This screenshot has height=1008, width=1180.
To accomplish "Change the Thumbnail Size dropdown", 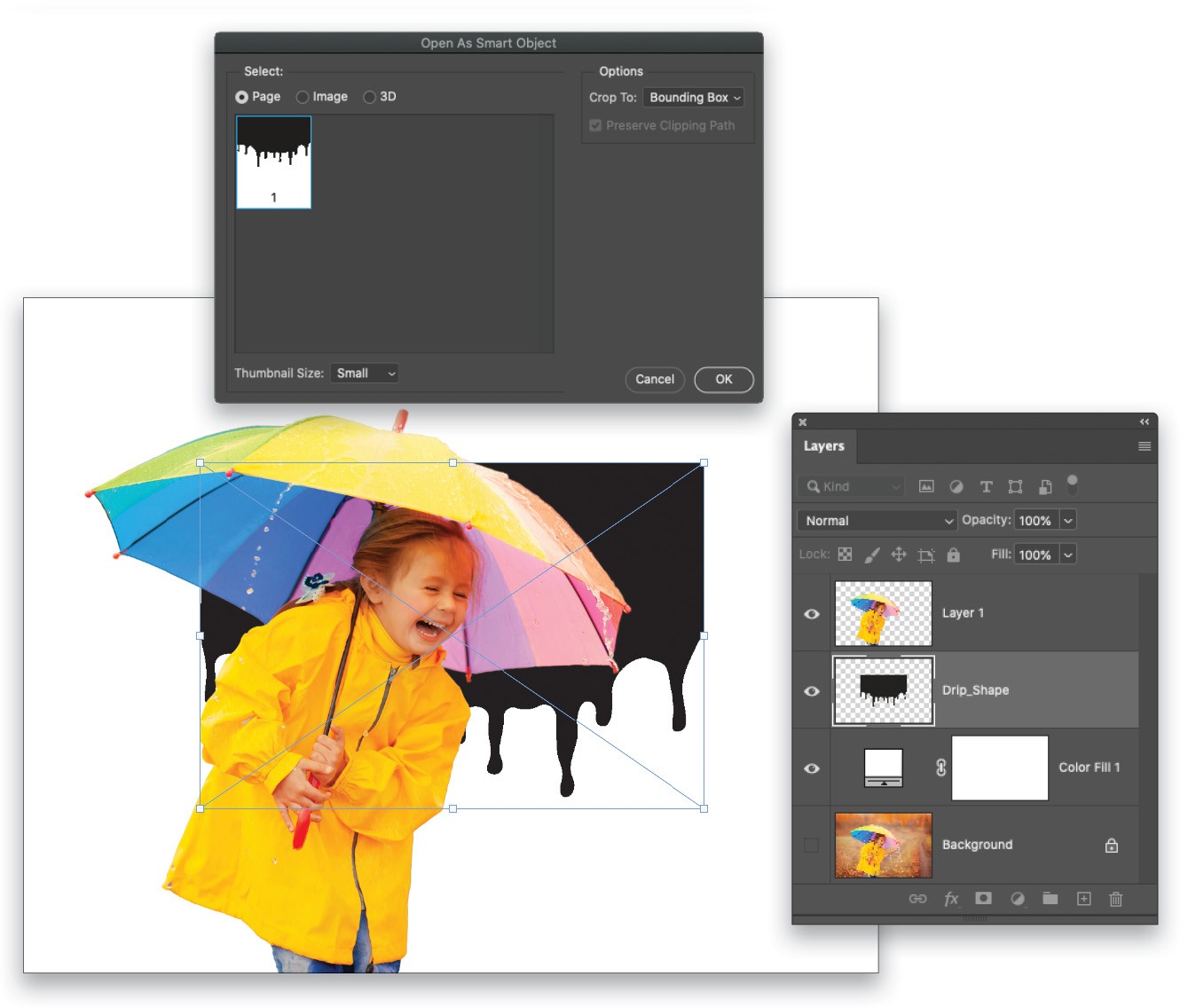I will click(x=364, y=373).
